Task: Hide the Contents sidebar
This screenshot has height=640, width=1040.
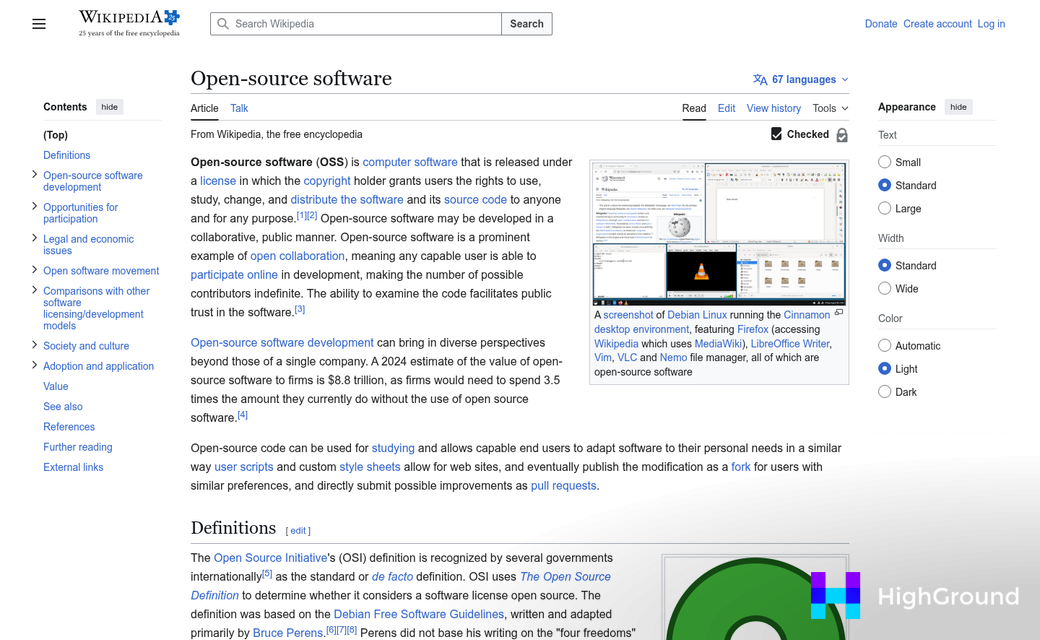Action: (x=109, y=107)
